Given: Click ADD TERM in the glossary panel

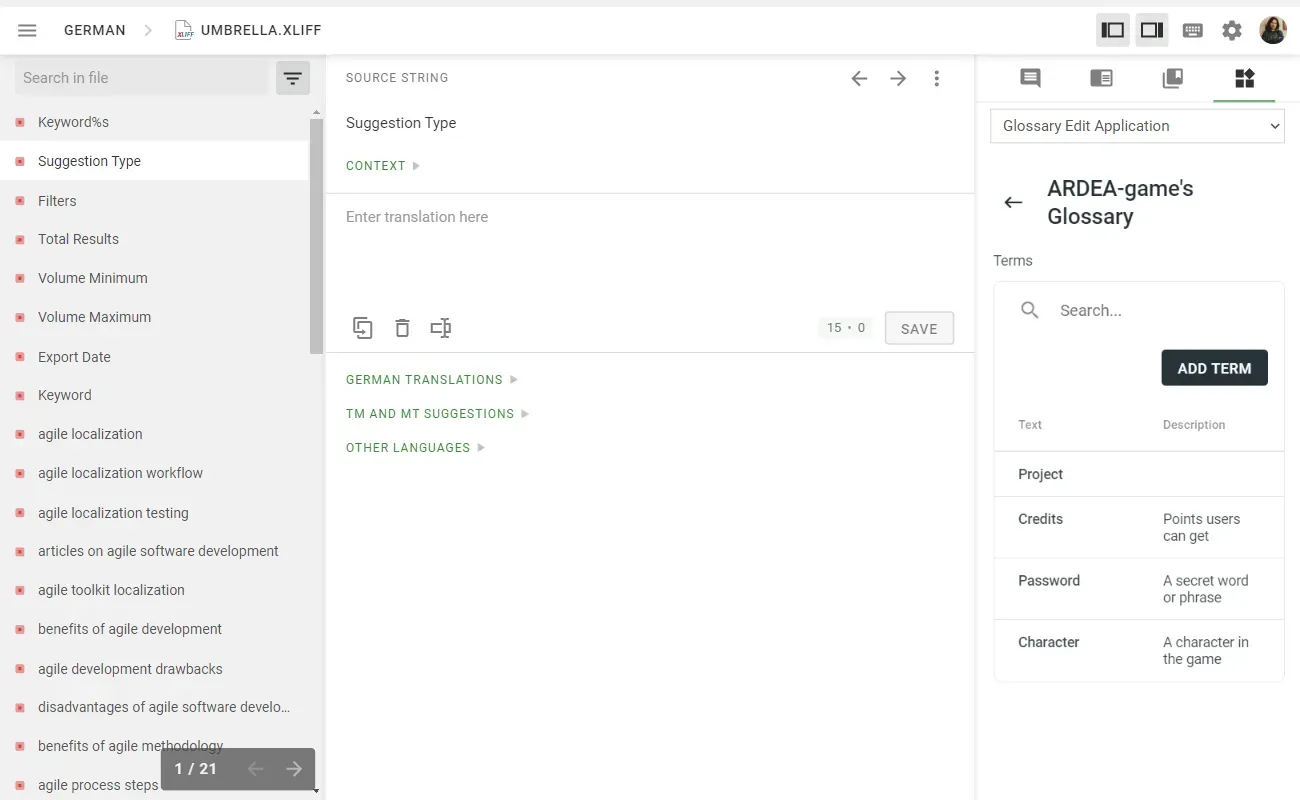Looking at the screenshot, I should pos(1214,367).
